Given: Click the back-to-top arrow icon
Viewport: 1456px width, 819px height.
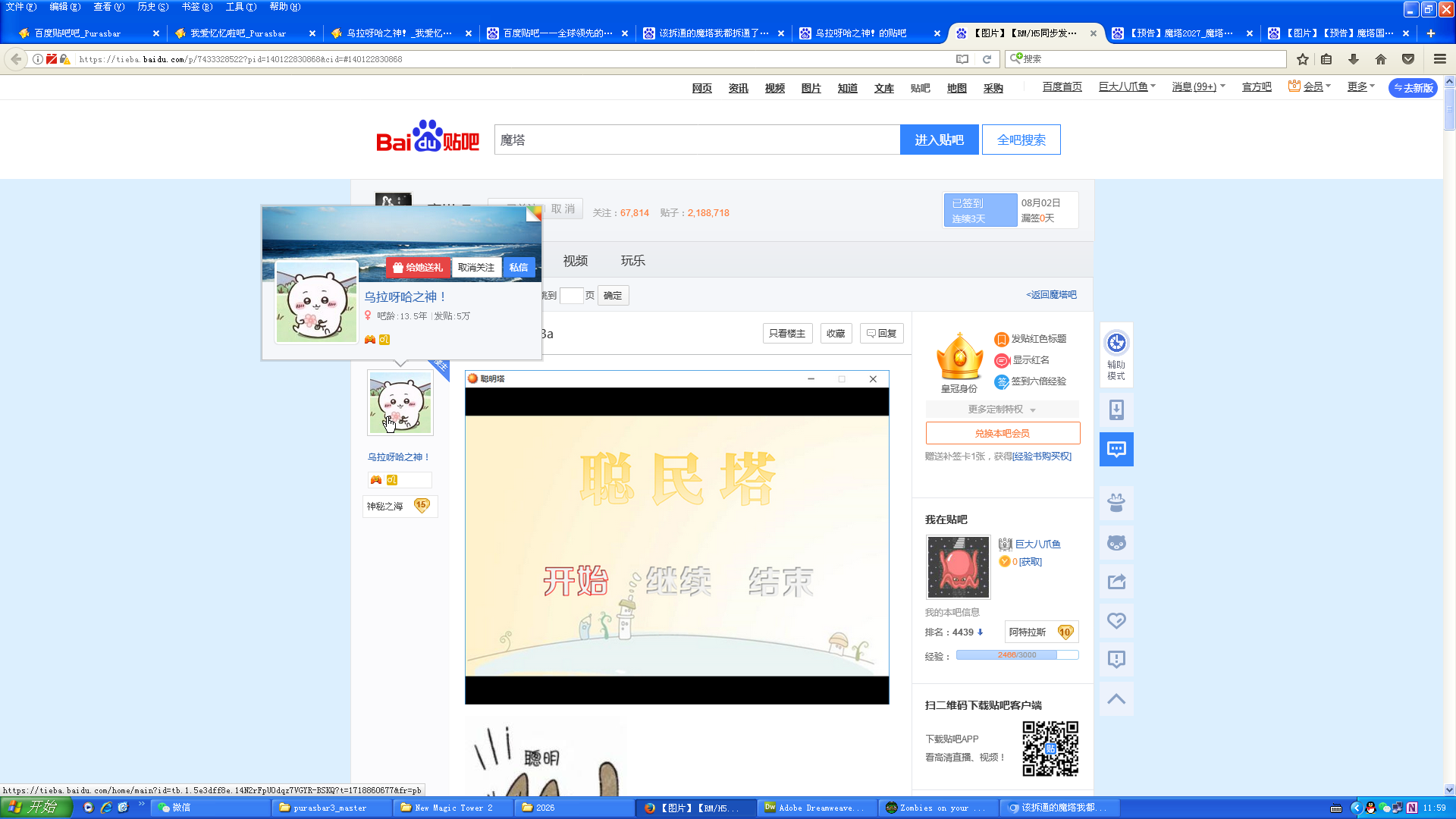Looking at the screenshot, I should [1116, 699].
